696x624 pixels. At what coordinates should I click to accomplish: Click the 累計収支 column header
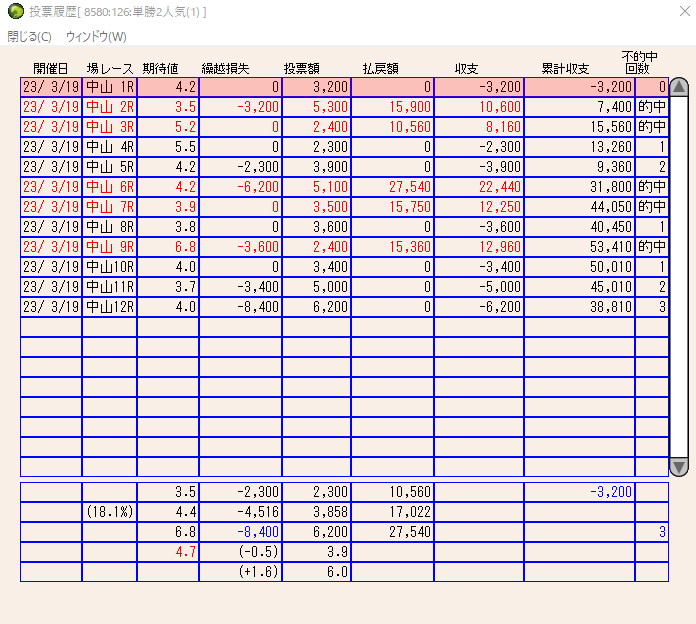565,68
